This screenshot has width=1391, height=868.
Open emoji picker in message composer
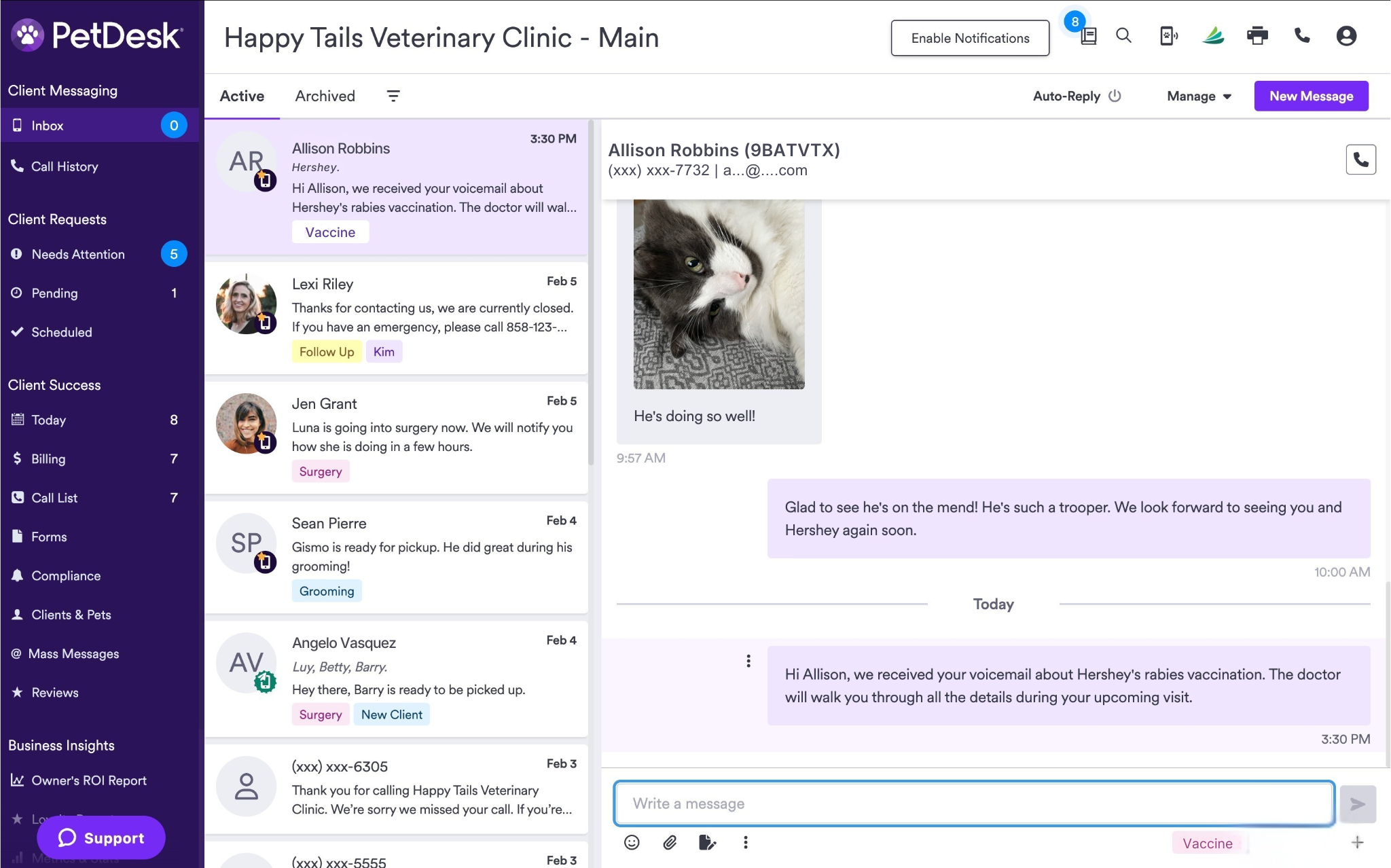(632, 843)
